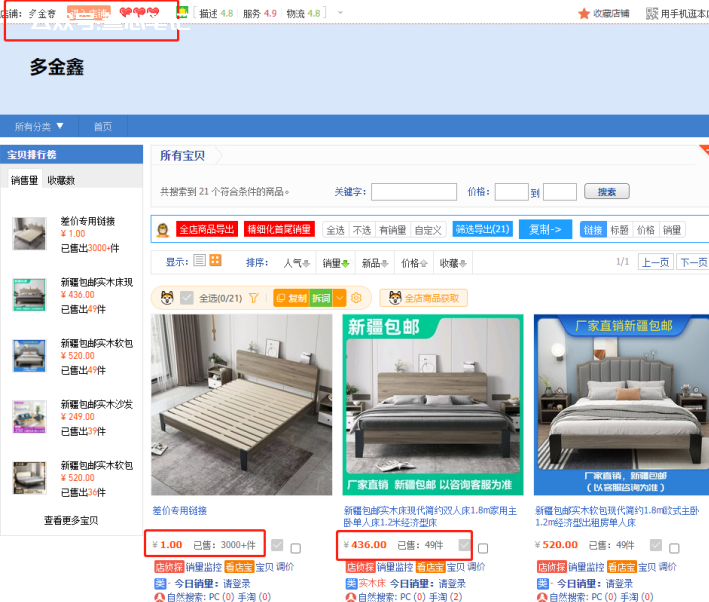The width and height of the screenshot is (709, 602).
Task: Open 新疆包邮实木软包现代简约 product title link
Action: click(617, 517)
